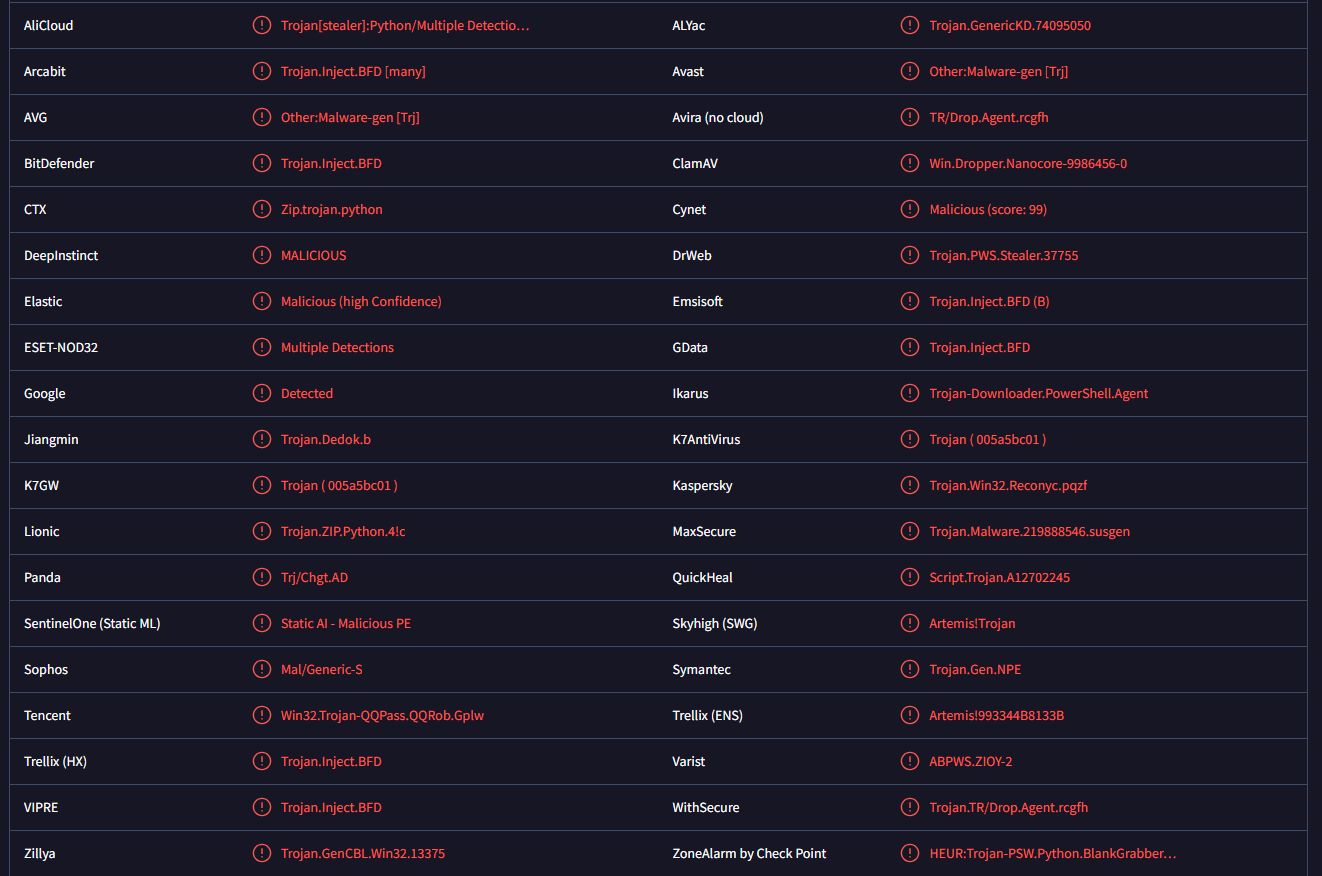Click the TR/Drop.Agent.rcgfh result for Avira
This screenshot has width=1322, height=876.
pyautogui.click(x=989, y=117)
